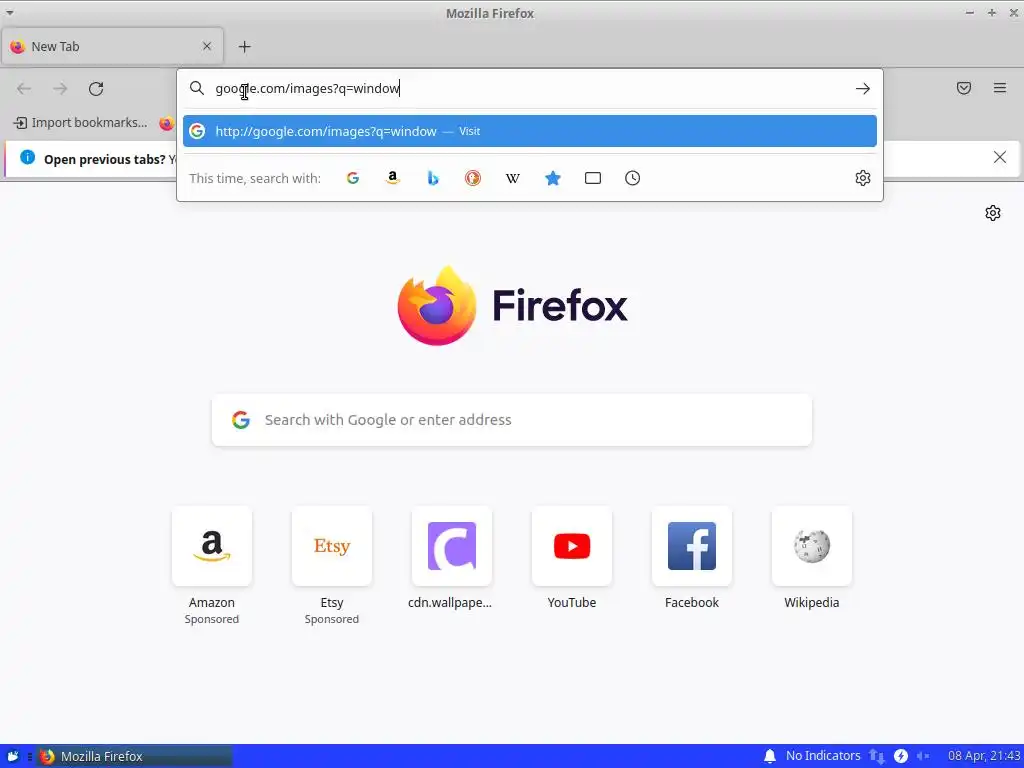The image size is (1024, 768).
Task: Click the Mozilla Firefox taskbar entry
Action: [x=134, y=756]
